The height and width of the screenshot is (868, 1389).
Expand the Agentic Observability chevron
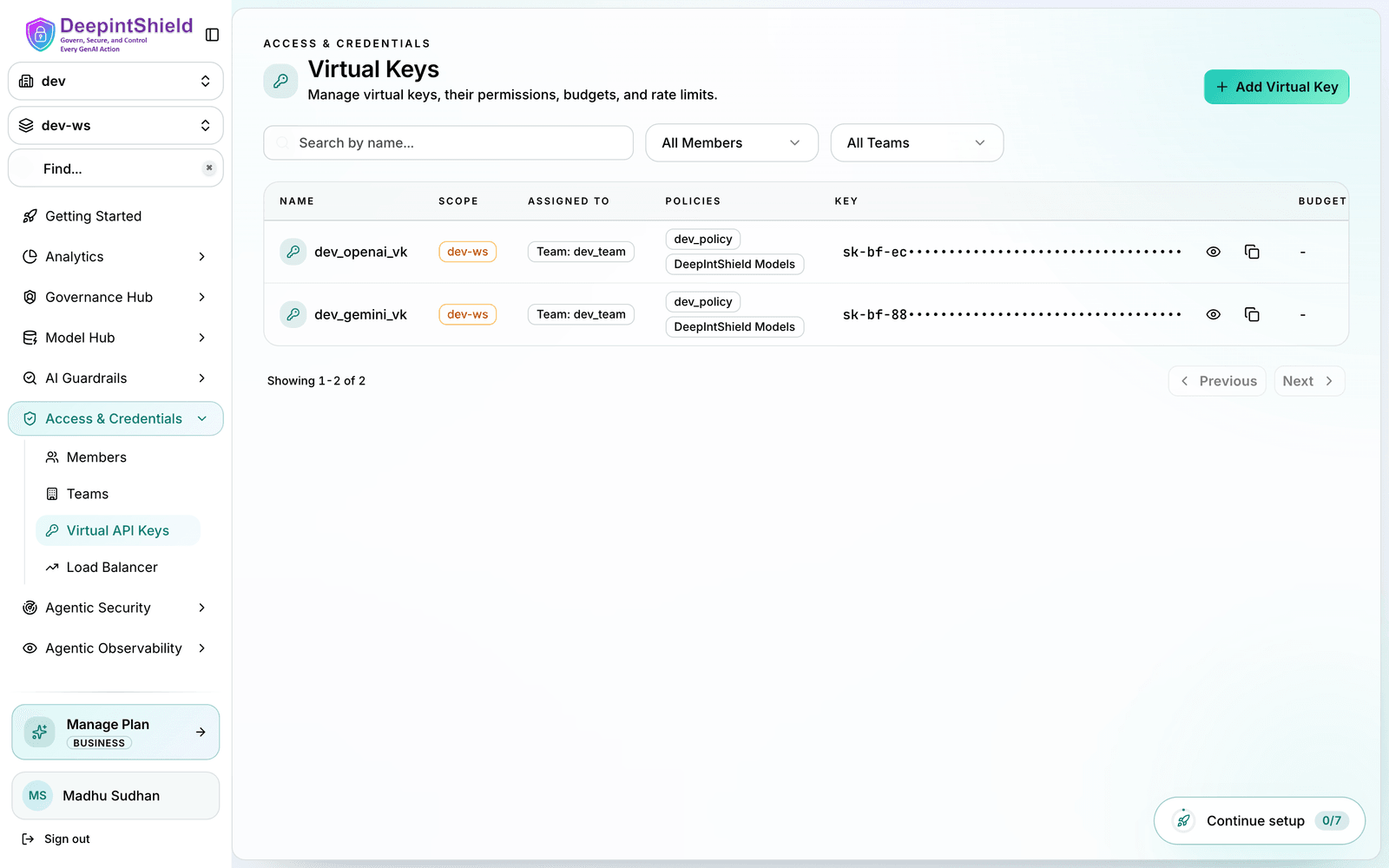[201, 648]
